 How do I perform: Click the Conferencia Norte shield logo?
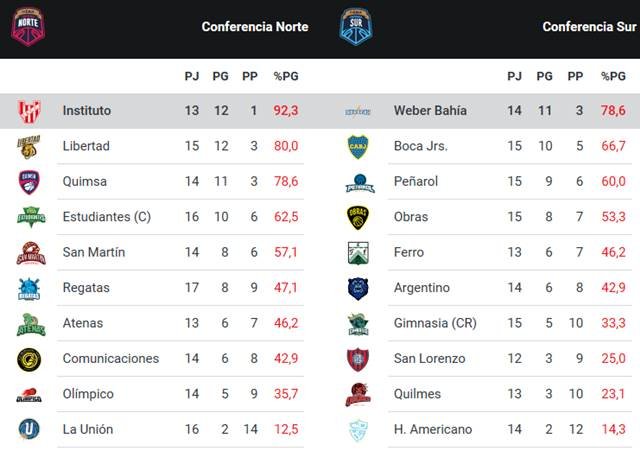(28, 25)
